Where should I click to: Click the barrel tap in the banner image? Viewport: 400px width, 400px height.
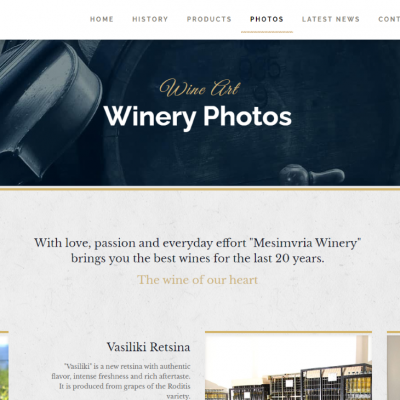(x=311, y=174)
